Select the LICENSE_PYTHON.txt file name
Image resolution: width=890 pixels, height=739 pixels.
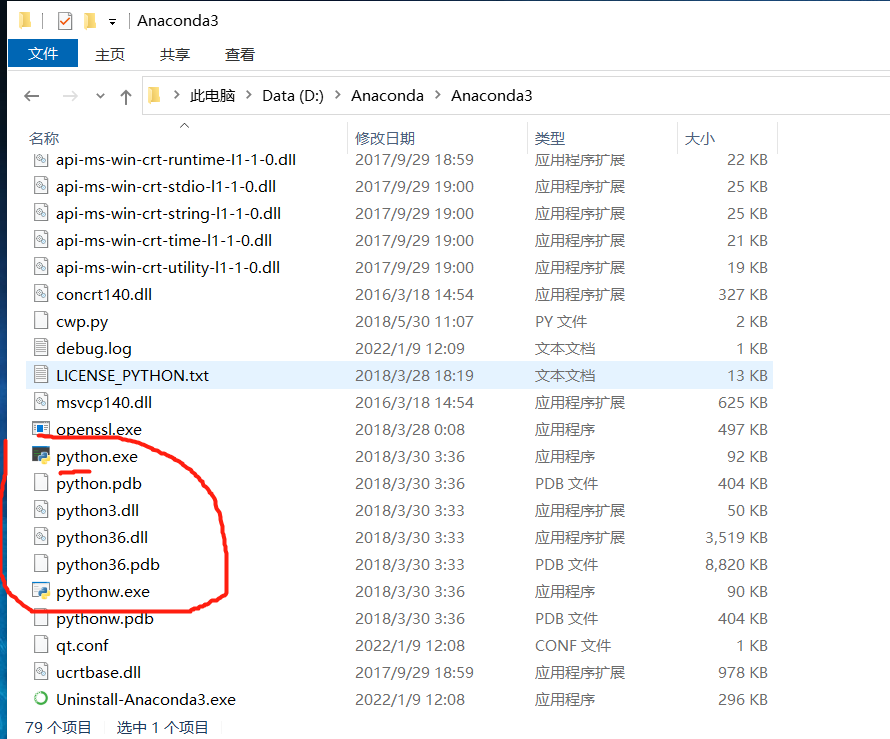point(132,375)
